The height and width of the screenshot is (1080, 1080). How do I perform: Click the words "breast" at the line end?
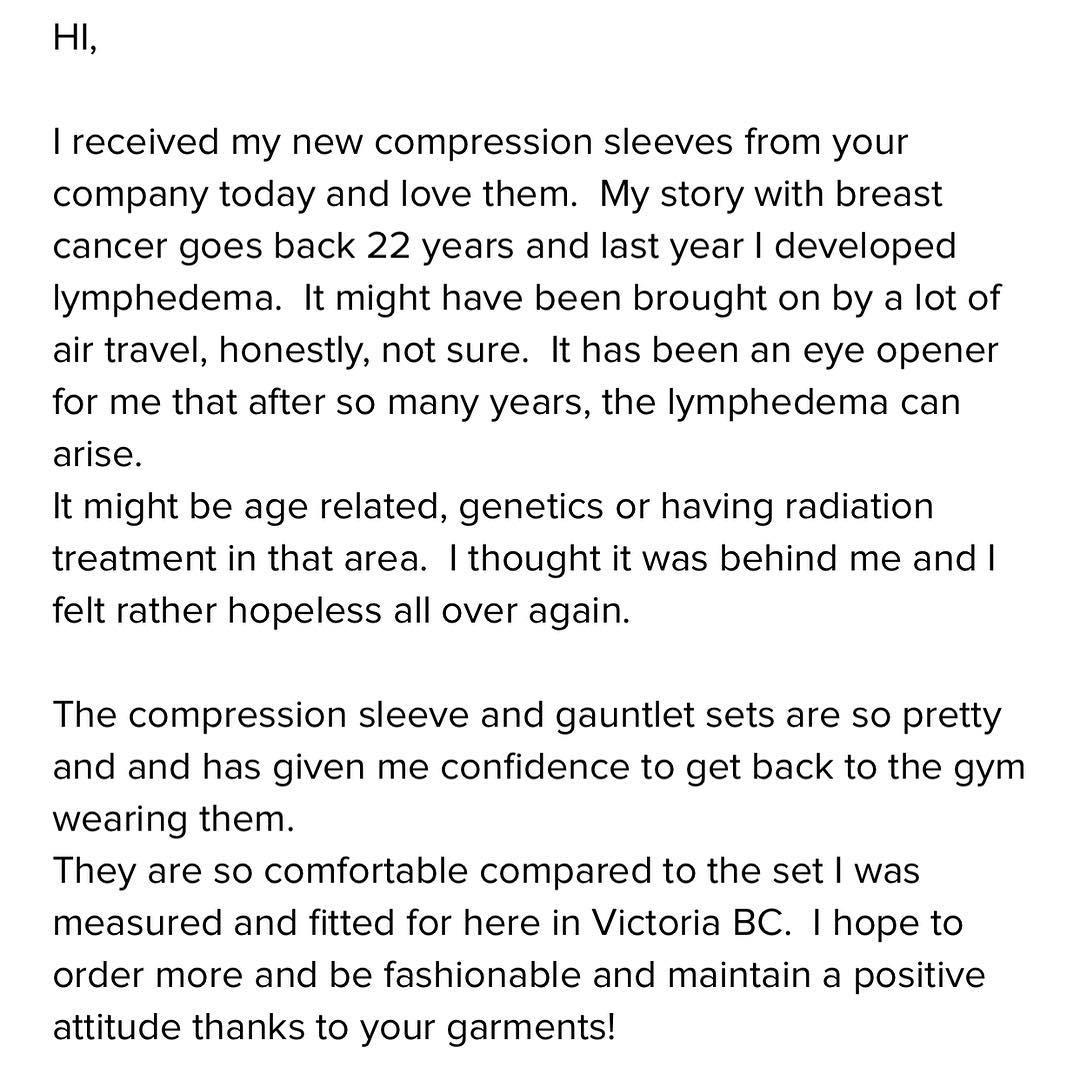click(x=889, y=194)
